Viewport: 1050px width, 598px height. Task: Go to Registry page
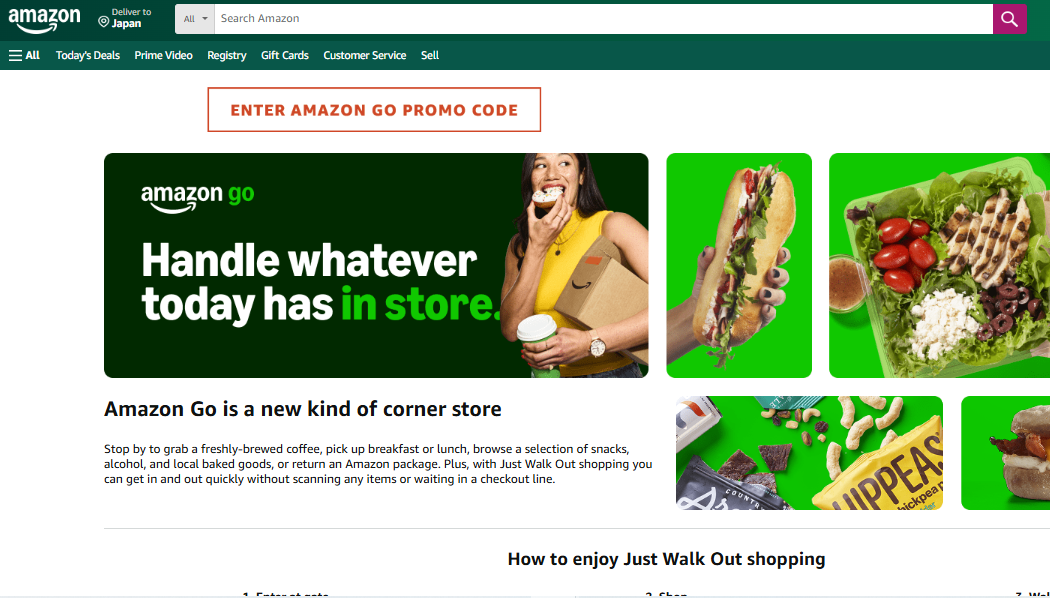pyautogui.click(x=226, y=56)
